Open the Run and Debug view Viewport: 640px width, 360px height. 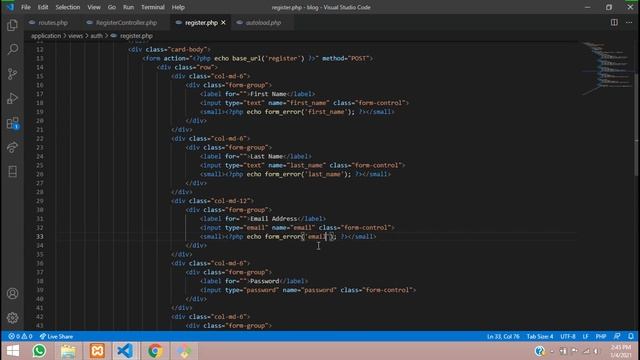12,98
